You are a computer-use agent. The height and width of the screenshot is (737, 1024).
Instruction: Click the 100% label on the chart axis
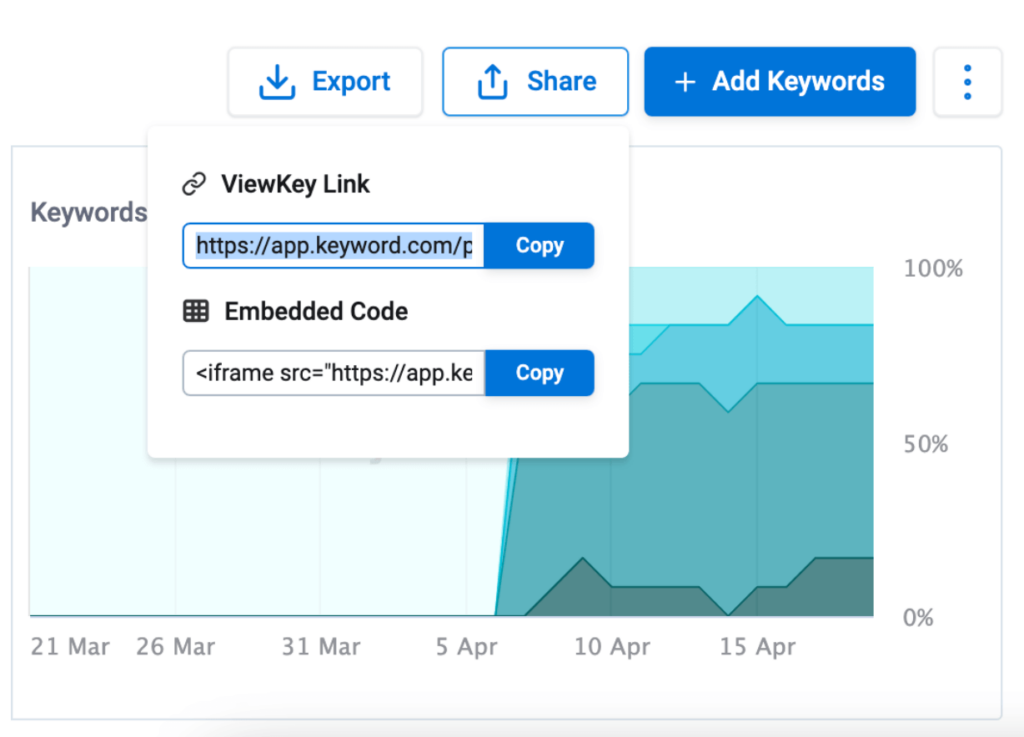pos(933,268)
